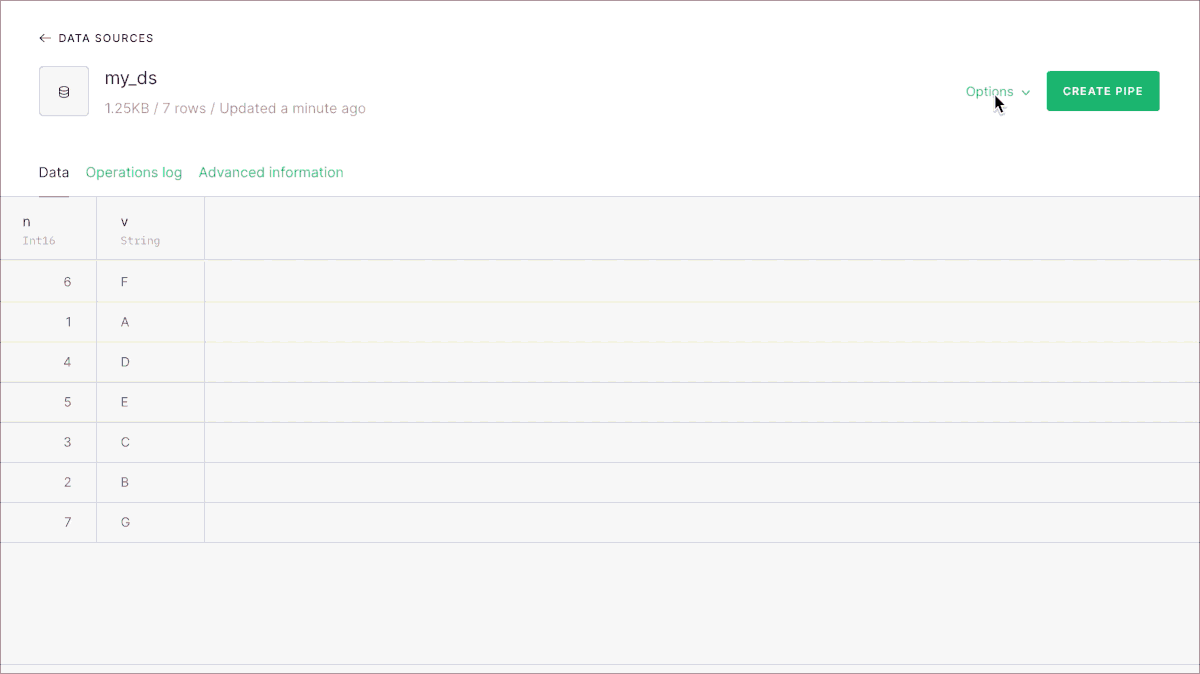
Task: Click the n Int16 column header
Action: coord(48,229)
